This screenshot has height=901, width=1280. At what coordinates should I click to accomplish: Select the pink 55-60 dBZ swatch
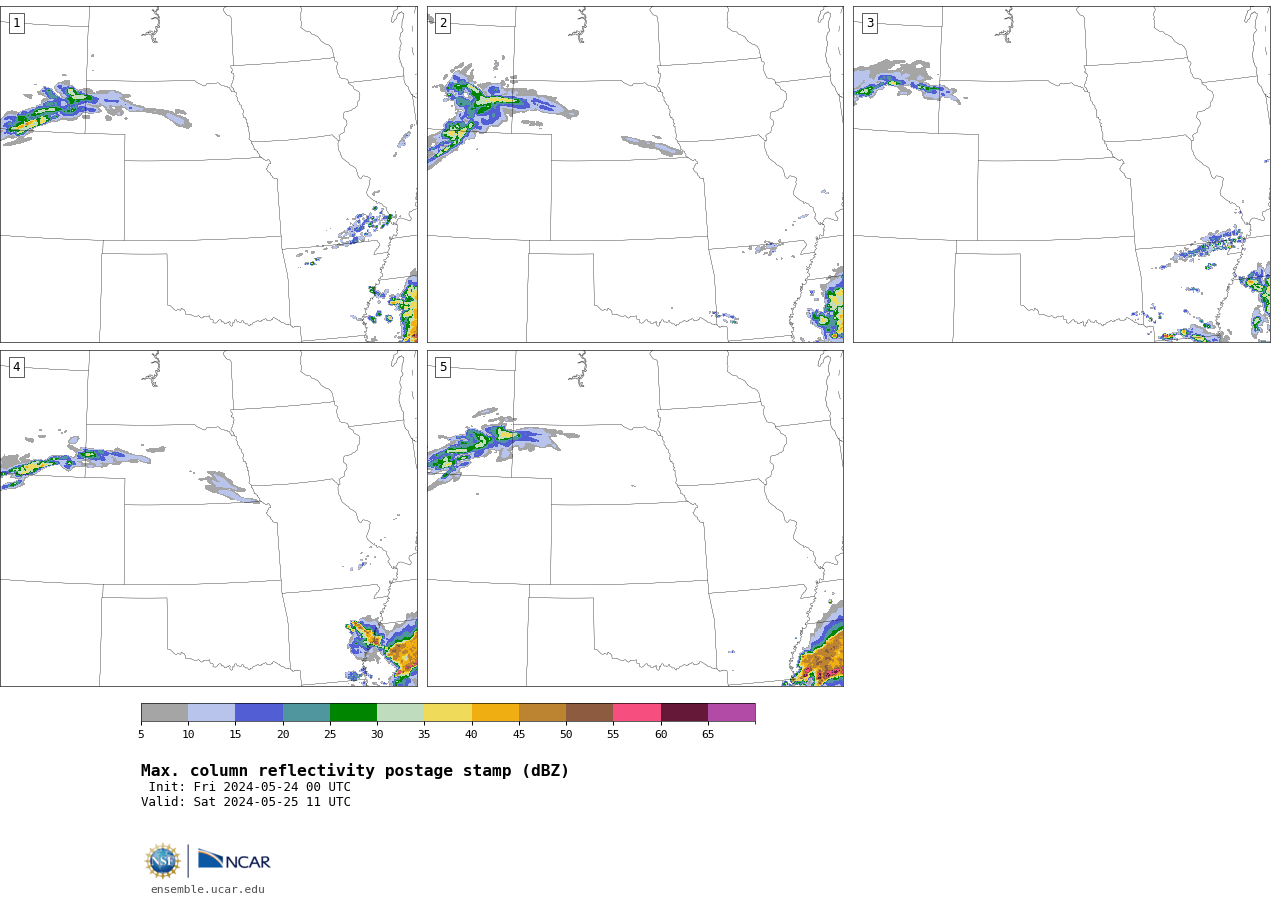(637, 712)
